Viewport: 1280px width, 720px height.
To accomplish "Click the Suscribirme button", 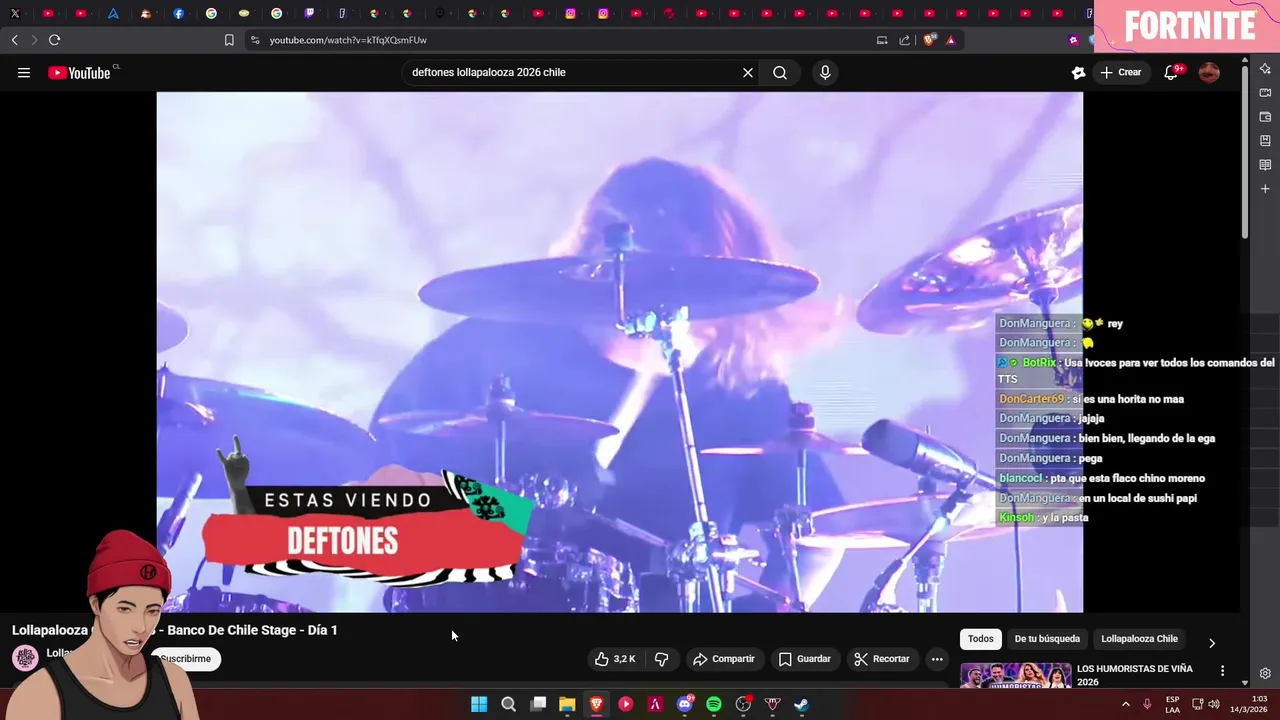I will pos(186,659).
